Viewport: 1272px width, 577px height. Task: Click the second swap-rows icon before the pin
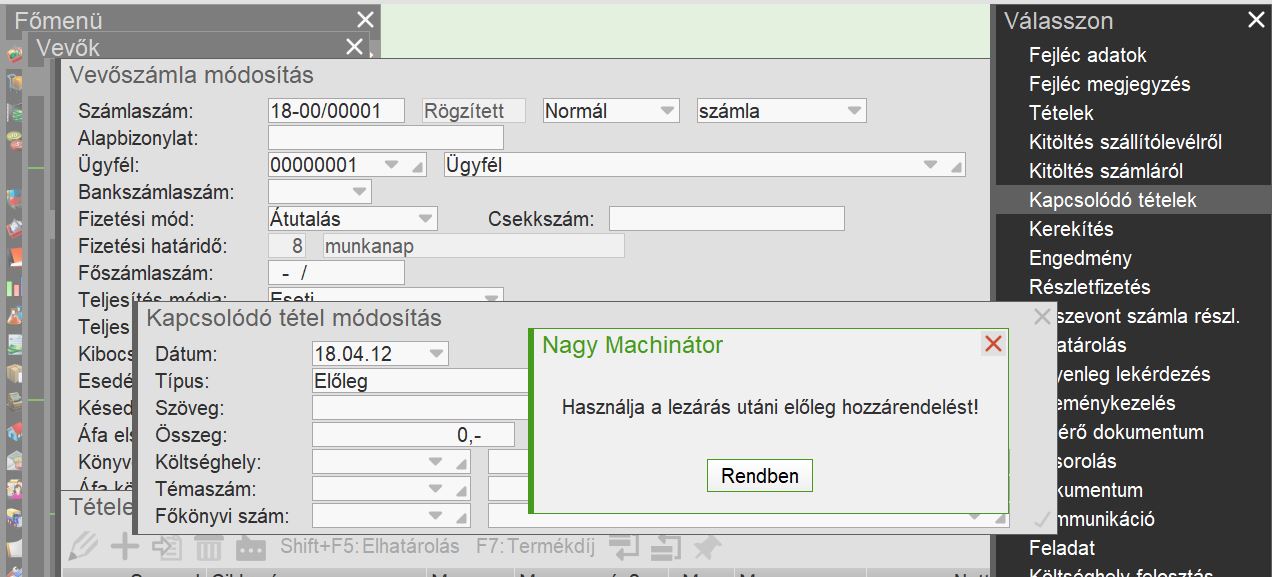point(665,546)
